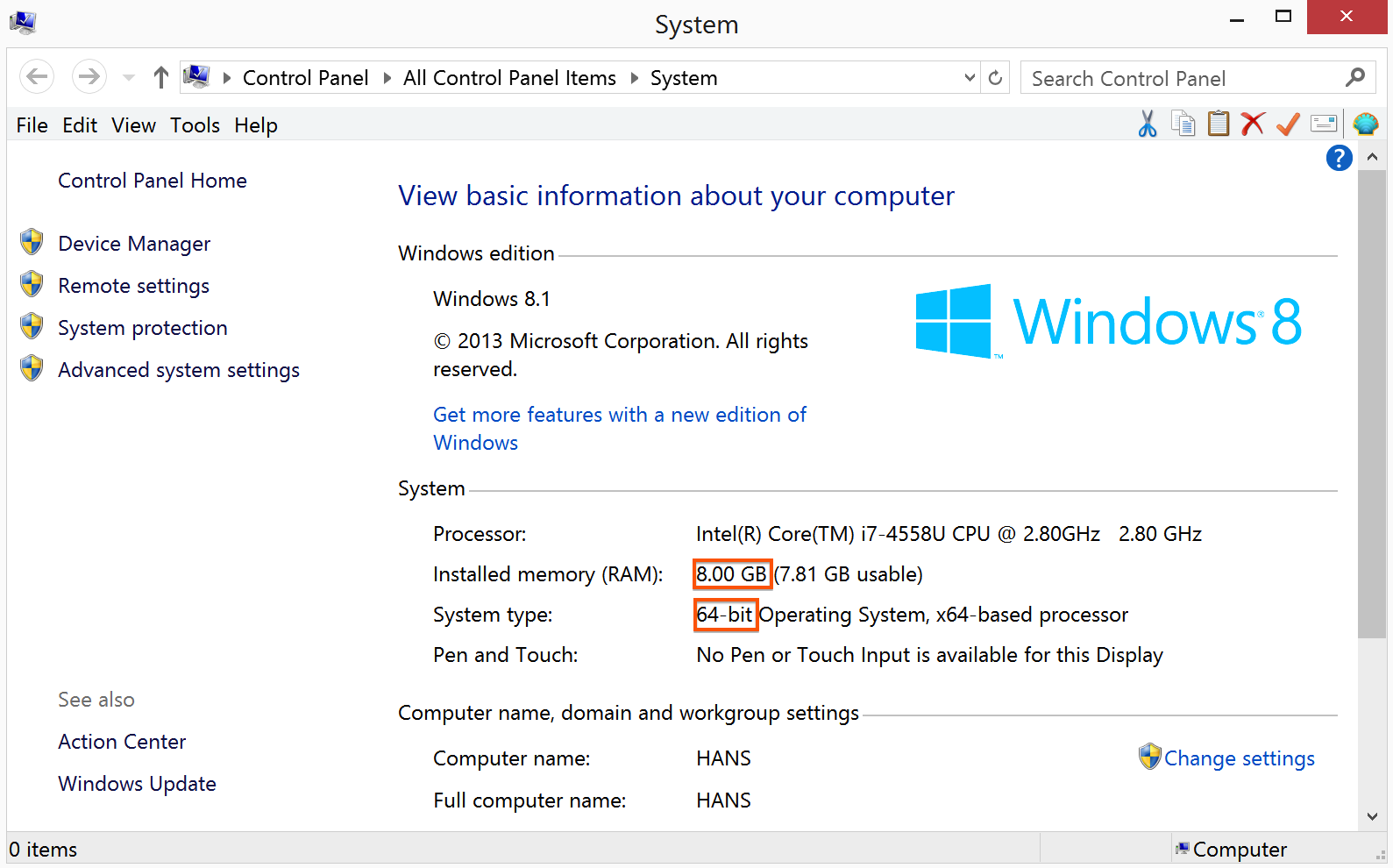Click the Cut scissors icon in toolbar
The image size is (1393, 868).
click(x=1147, y=125)
